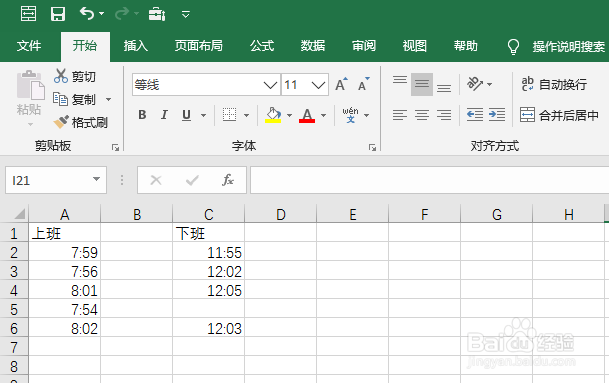Open the fill color dropdown arrow
This screenshot has width=609, height=383.
[289, 115]
